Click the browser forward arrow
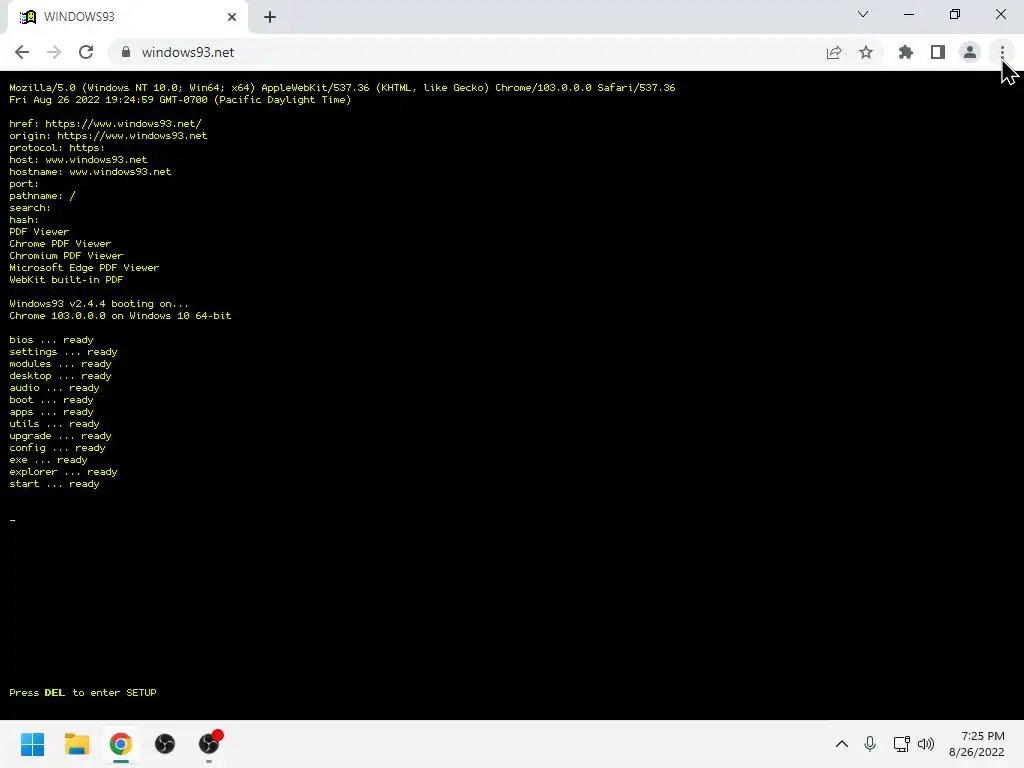The width and height of the screenshot is (1024, 768). [x=54, y=52]
